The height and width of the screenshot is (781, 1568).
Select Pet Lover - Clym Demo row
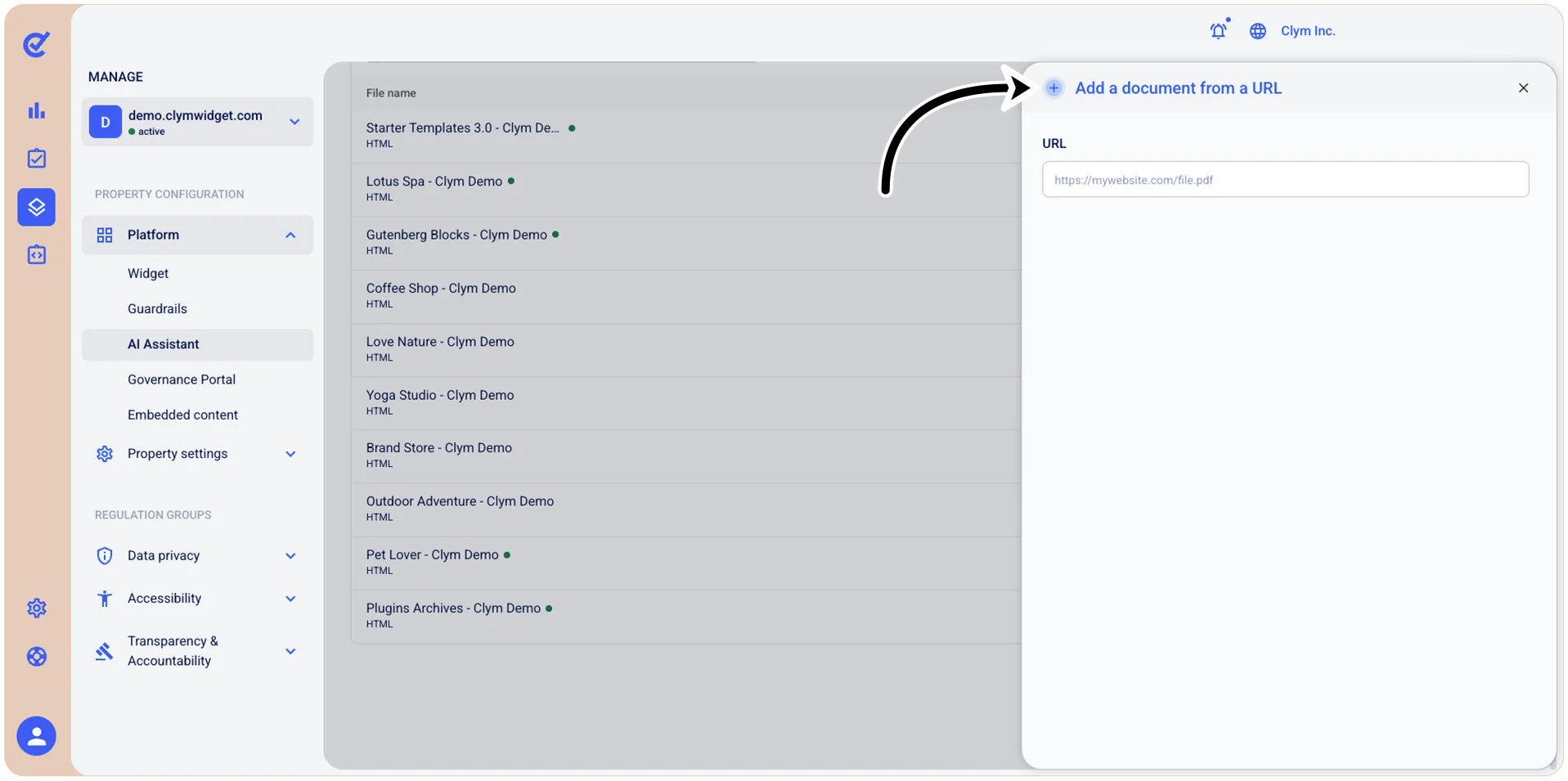tap(686, 563)
